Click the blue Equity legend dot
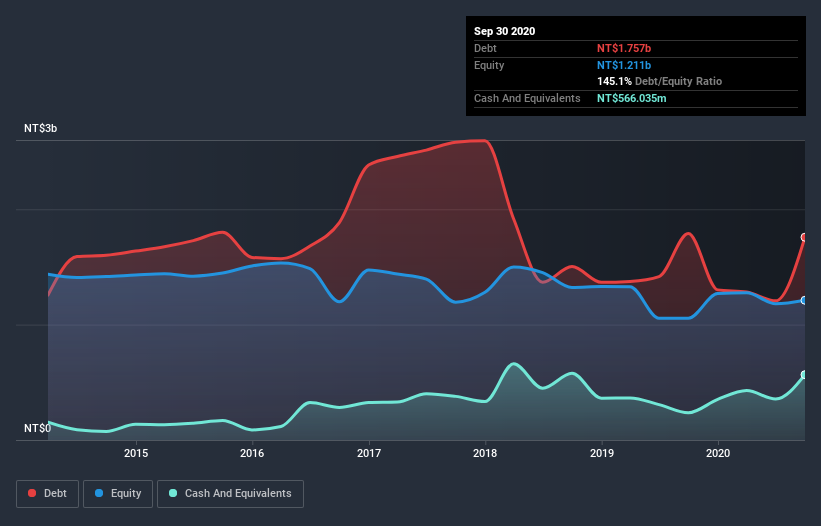The image size is (821, 526). click(99, 493)
